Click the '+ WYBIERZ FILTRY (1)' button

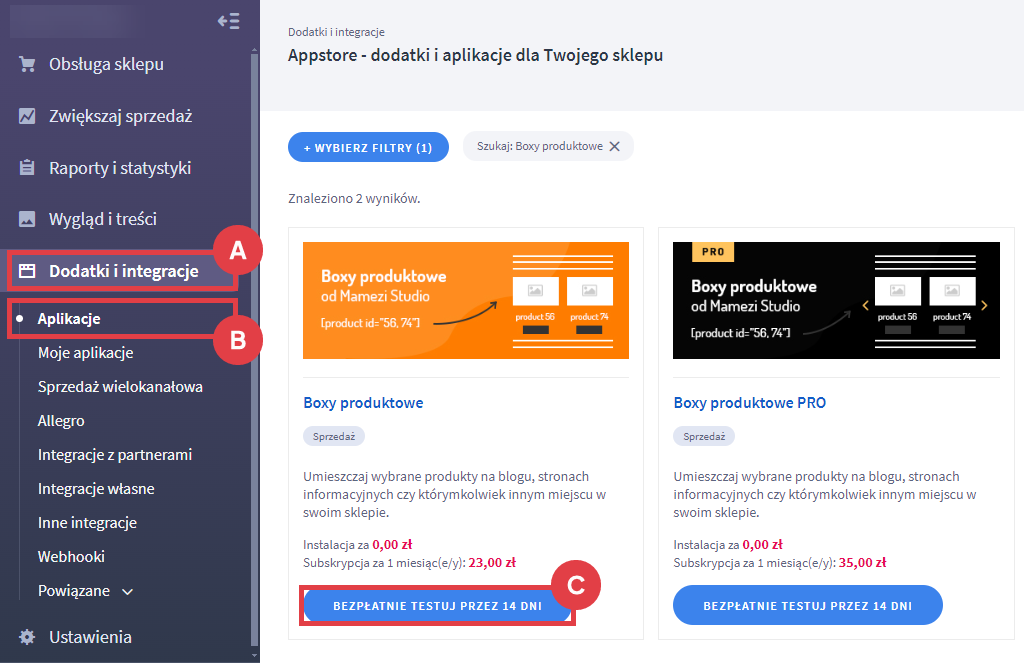[368, 145]
